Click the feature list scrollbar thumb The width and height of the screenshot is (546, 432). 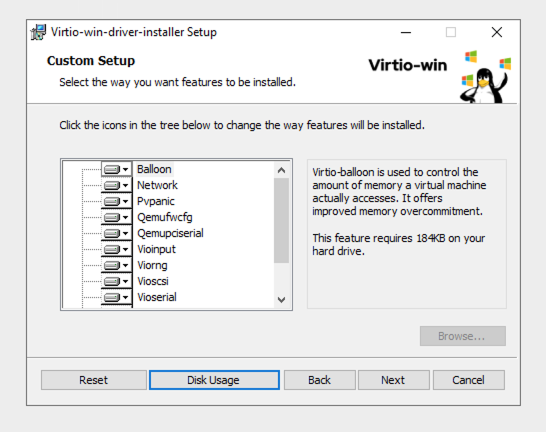coord(281,220)
